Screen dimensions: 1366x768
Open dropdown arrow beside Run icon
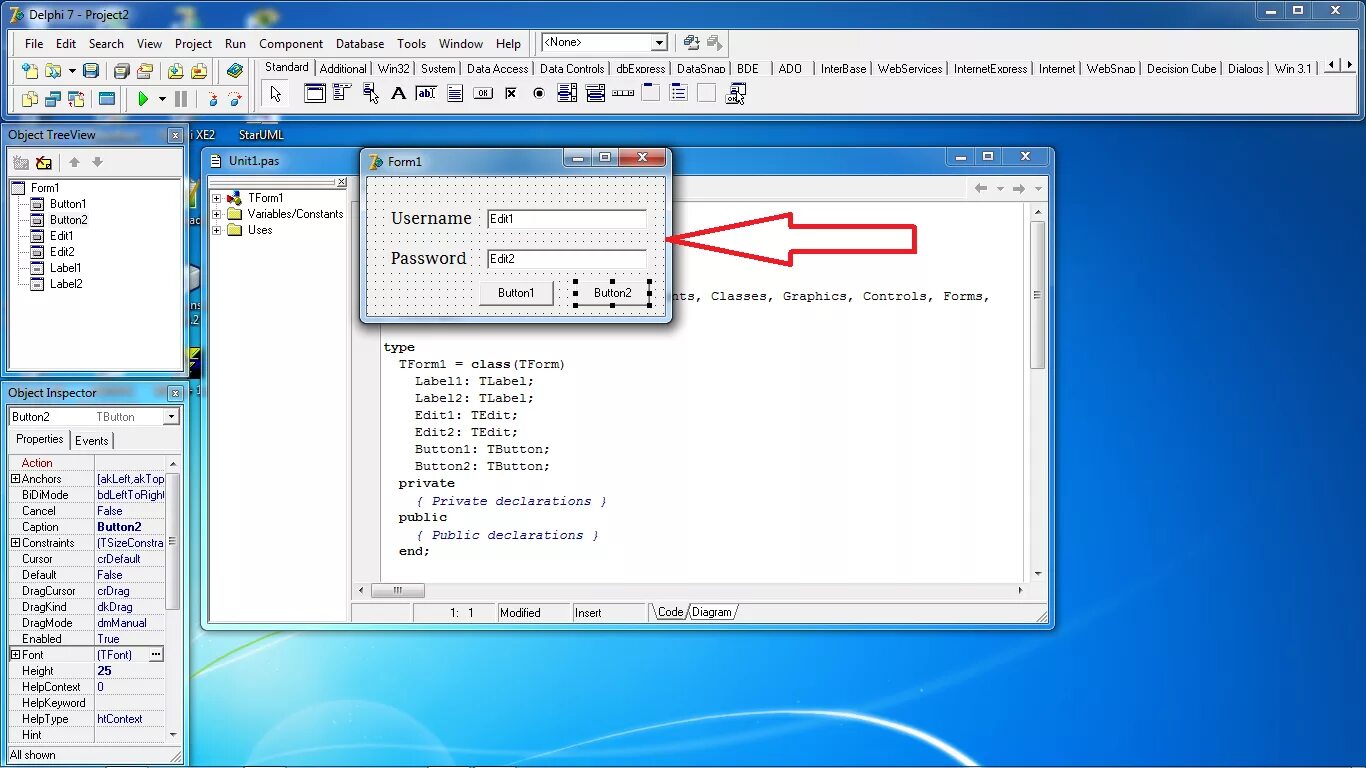162,99
